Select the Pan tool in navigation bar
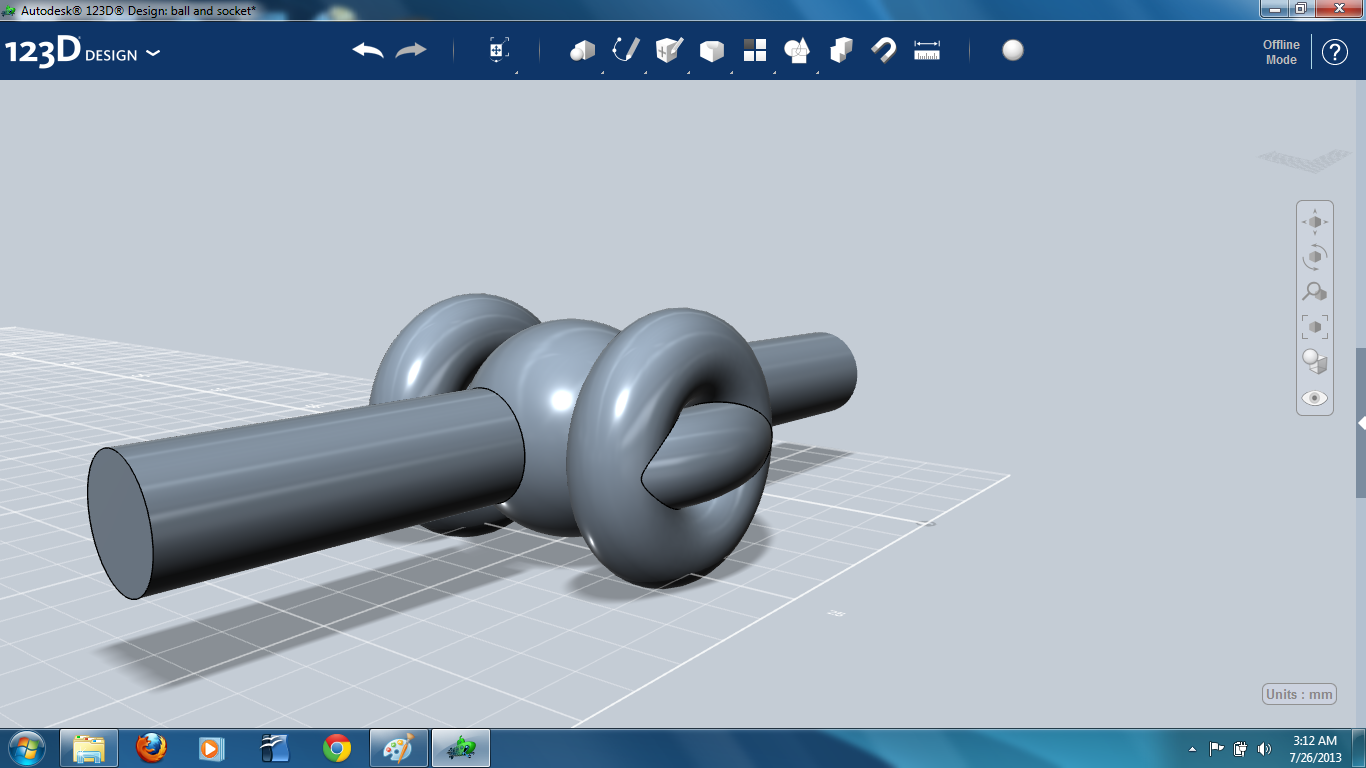The width and height of the screenshot is (1366, 768). [x=1315, y=222]
